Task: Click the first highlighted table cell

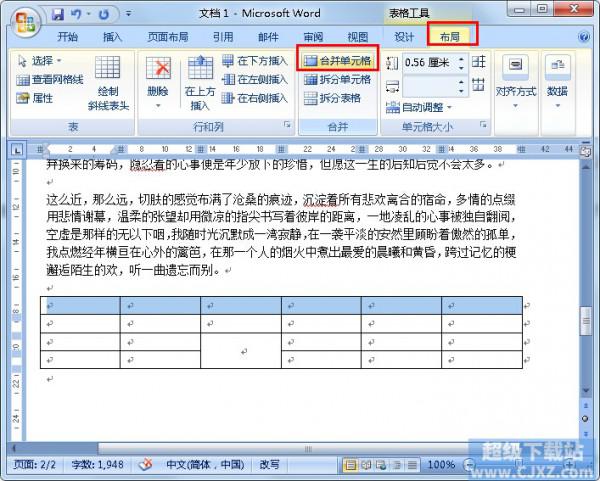Action: [80, 305]
